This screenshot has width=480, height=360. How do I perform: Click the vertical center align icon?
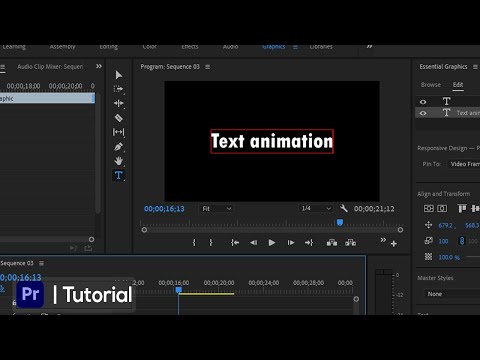click(x=429, y=209)
